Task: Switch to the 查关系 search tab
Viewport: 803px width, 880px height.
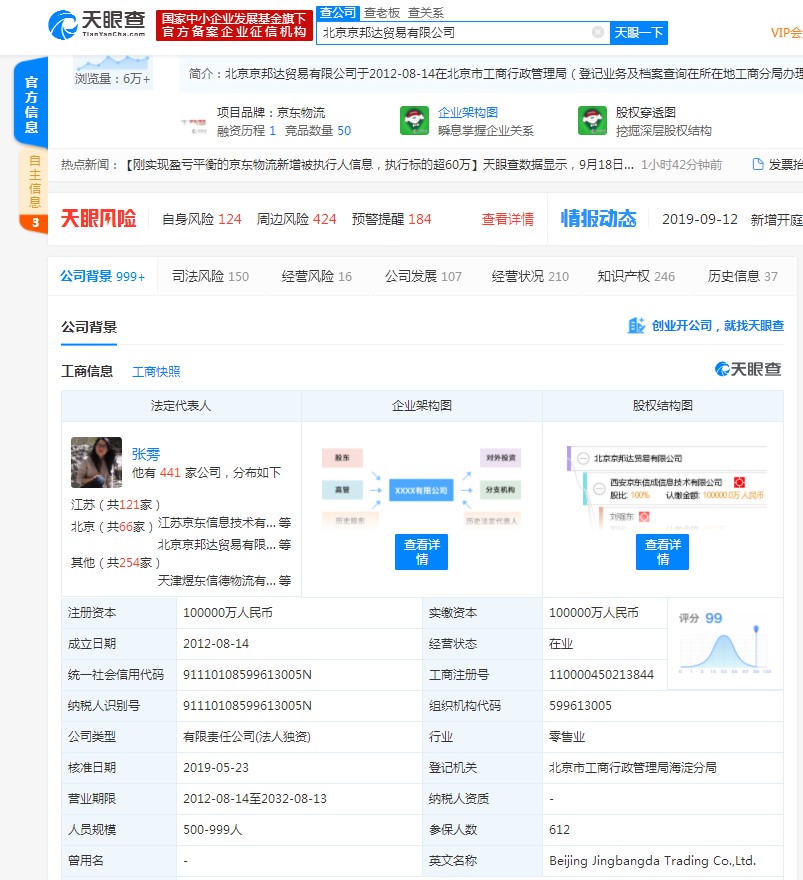Action: 426,12
